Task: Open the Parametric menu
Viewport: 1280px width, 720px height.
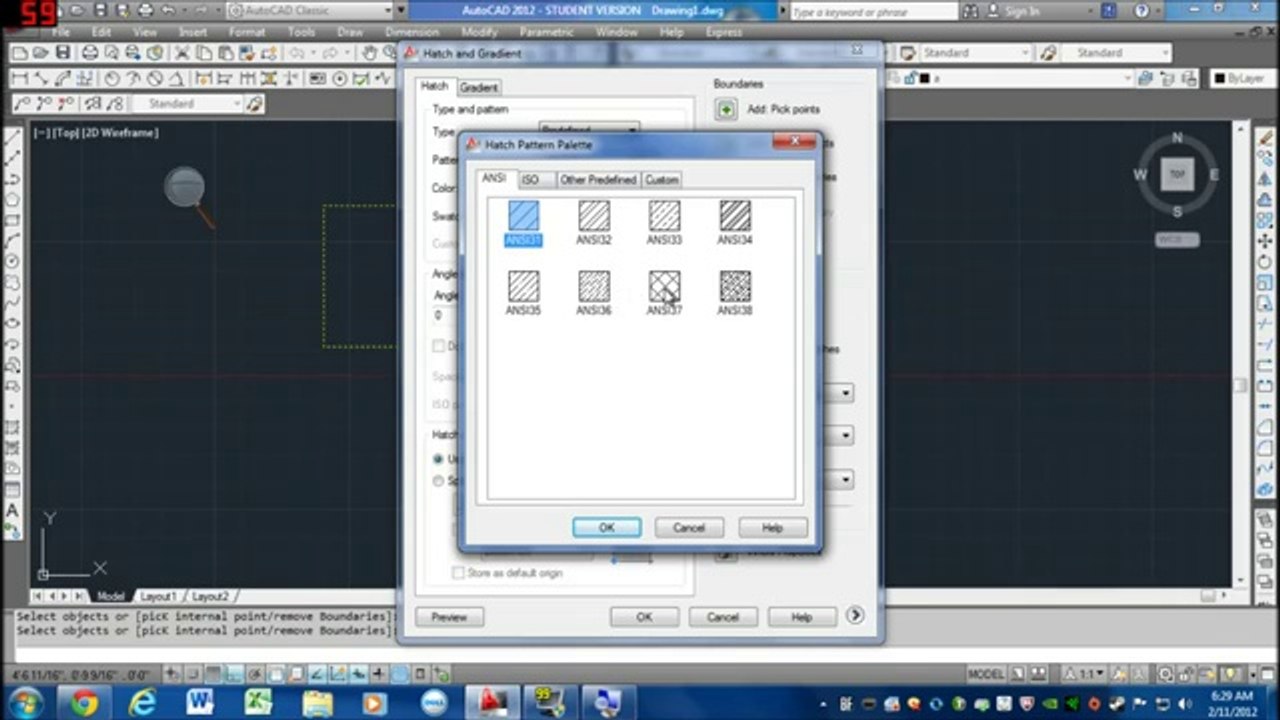Action: tap(546, 32)
